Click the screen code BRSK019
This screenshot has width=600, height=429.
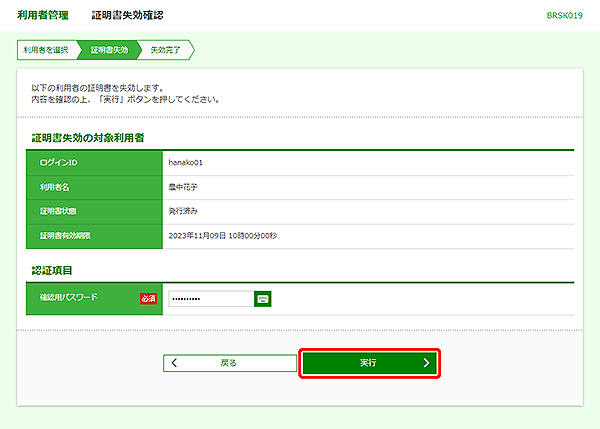tap(564, 16)
